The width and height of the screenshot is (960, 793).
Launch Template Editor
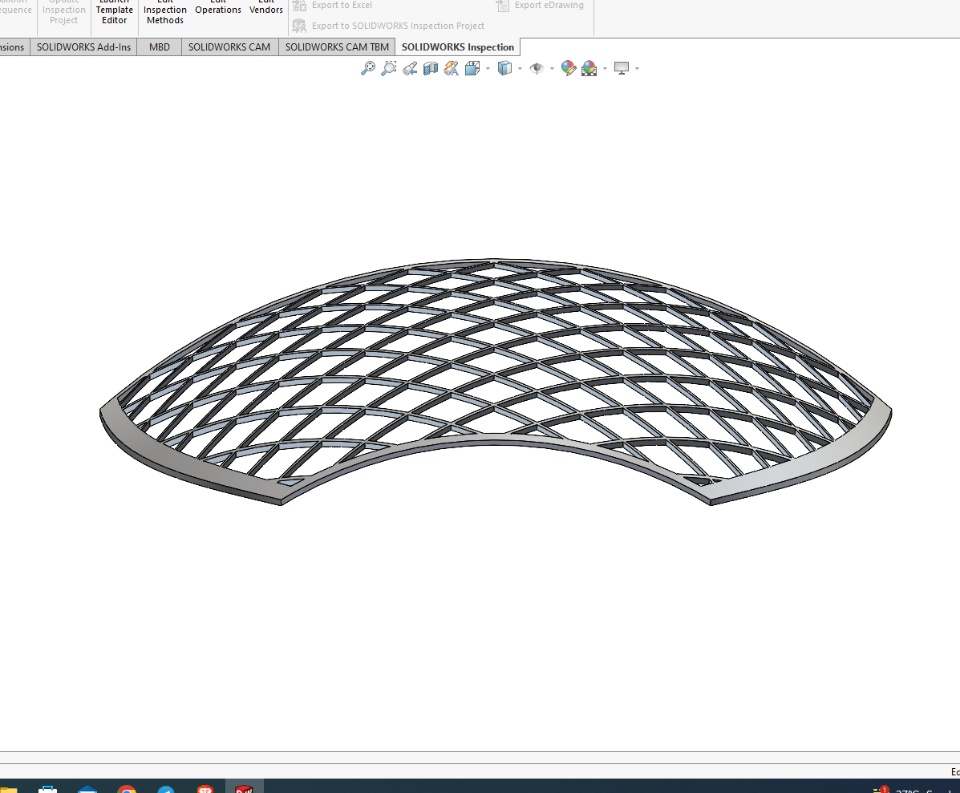[x=114, y=12]
